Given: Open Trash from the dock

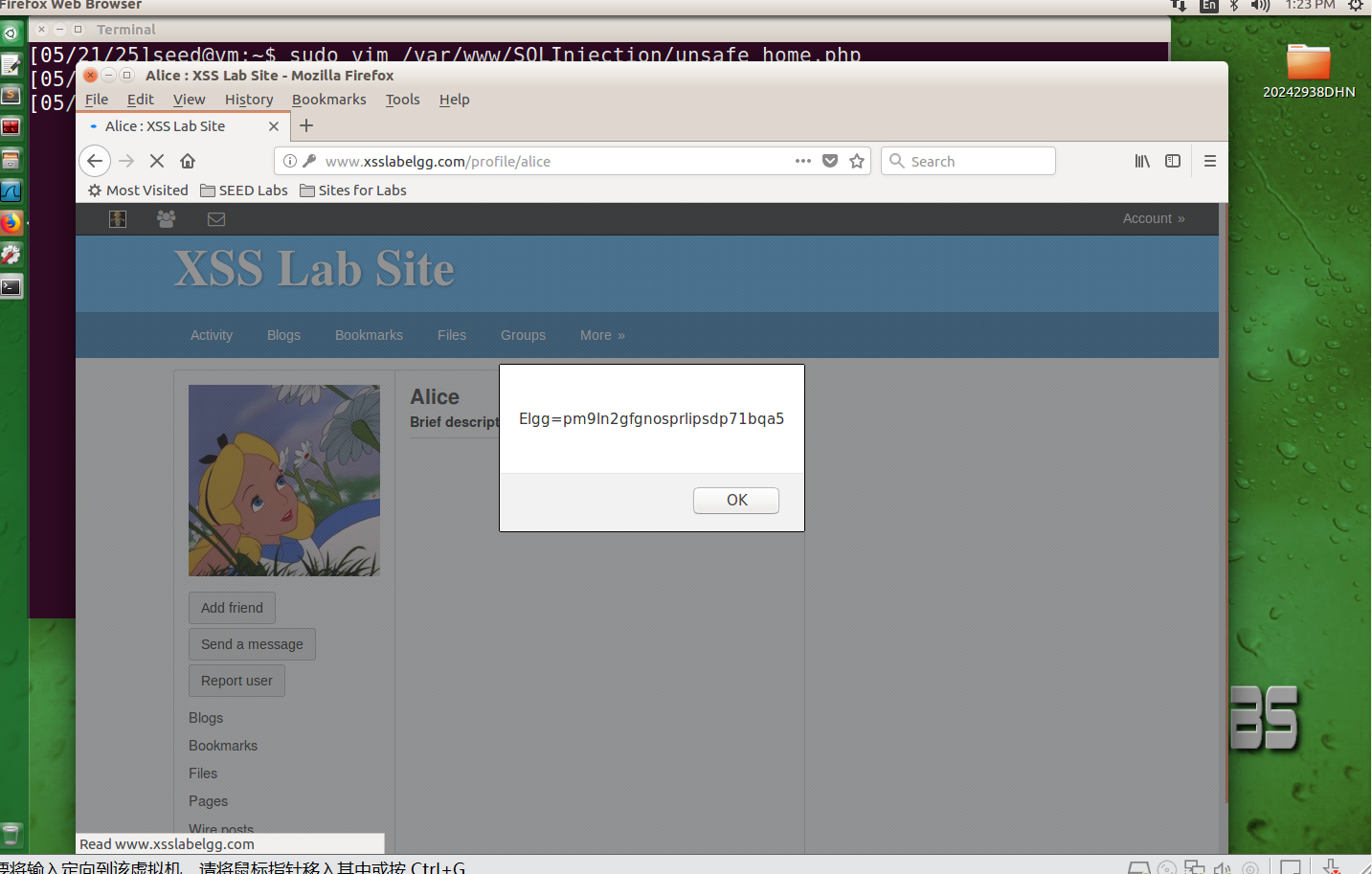Looking at the screenshot, I should click(11, 835).
